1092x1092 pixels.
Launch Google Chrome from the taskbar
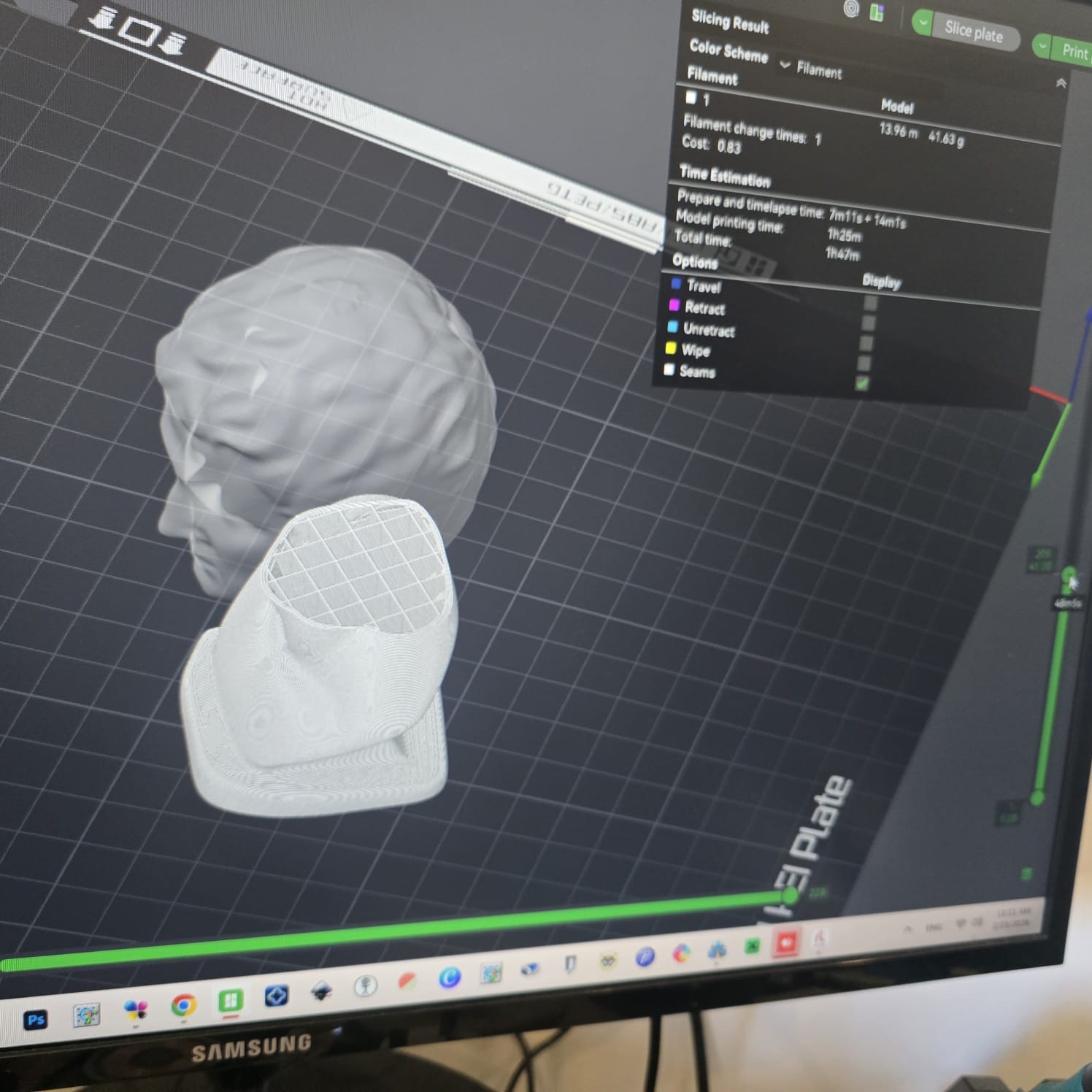click(183, 1006)
